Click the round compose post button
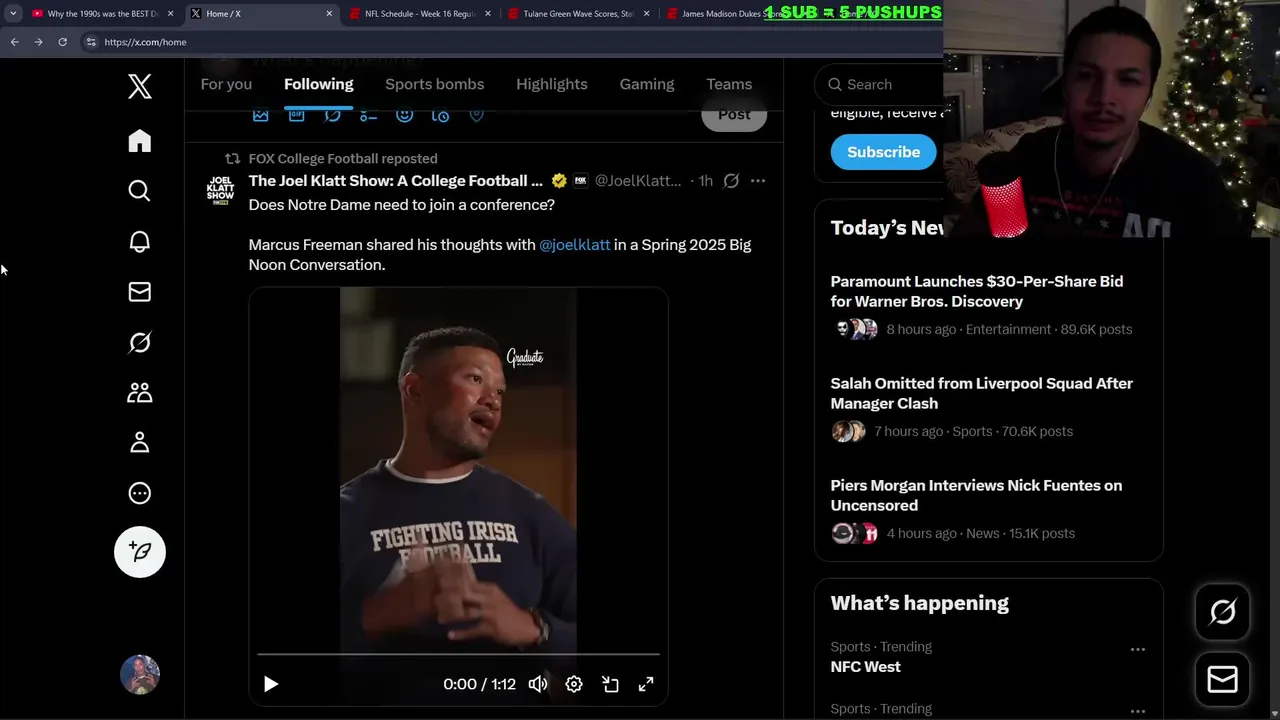 pos(140,552)
